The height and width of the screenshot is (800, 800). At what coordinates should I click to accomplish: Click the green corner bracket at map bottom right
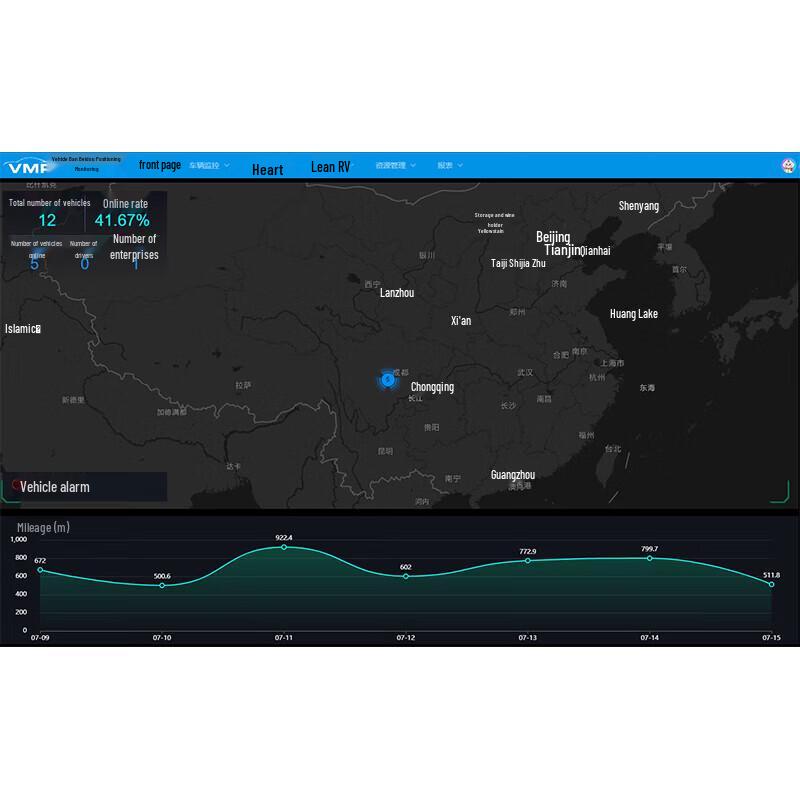(x=780, y=491)
